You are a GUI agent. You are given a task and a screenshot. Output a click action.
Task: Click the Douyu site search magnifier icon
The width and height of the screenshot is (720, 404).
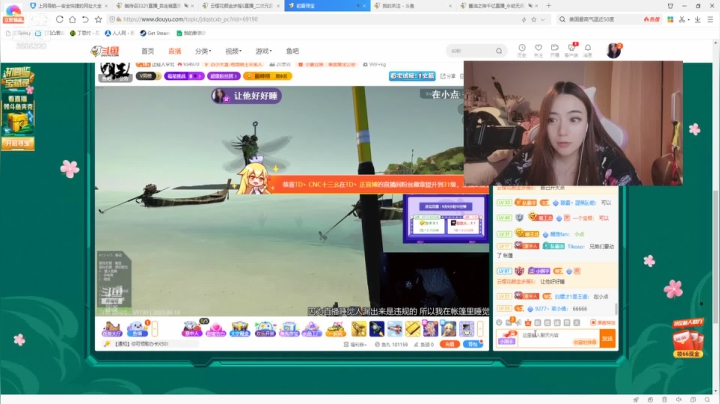499,51
